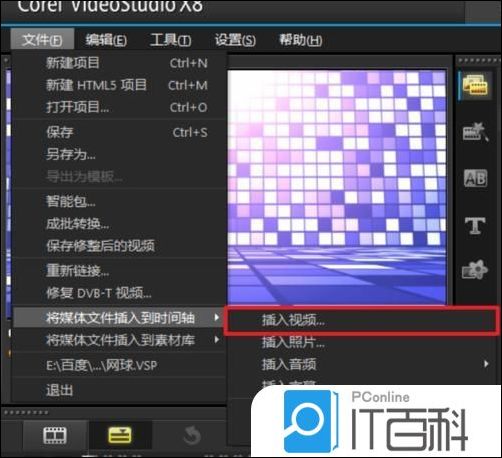Expand 将媒体文件插入到素材库 submenu
This screenshot has width=502, height=458.
coord(120,340)
